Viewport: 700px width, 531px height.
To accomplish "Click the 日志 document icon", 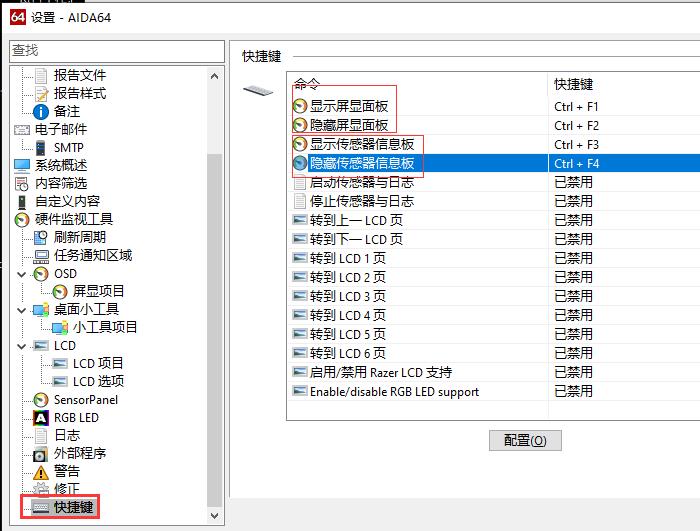I will [x=41, y=435].
